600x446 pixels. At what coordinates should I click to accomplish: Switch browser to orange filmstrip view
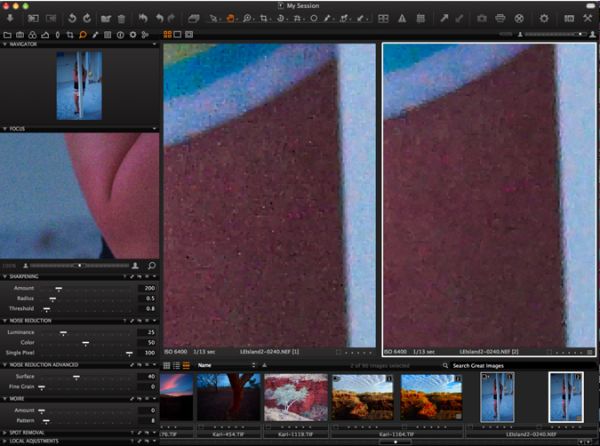pos(186,366)
